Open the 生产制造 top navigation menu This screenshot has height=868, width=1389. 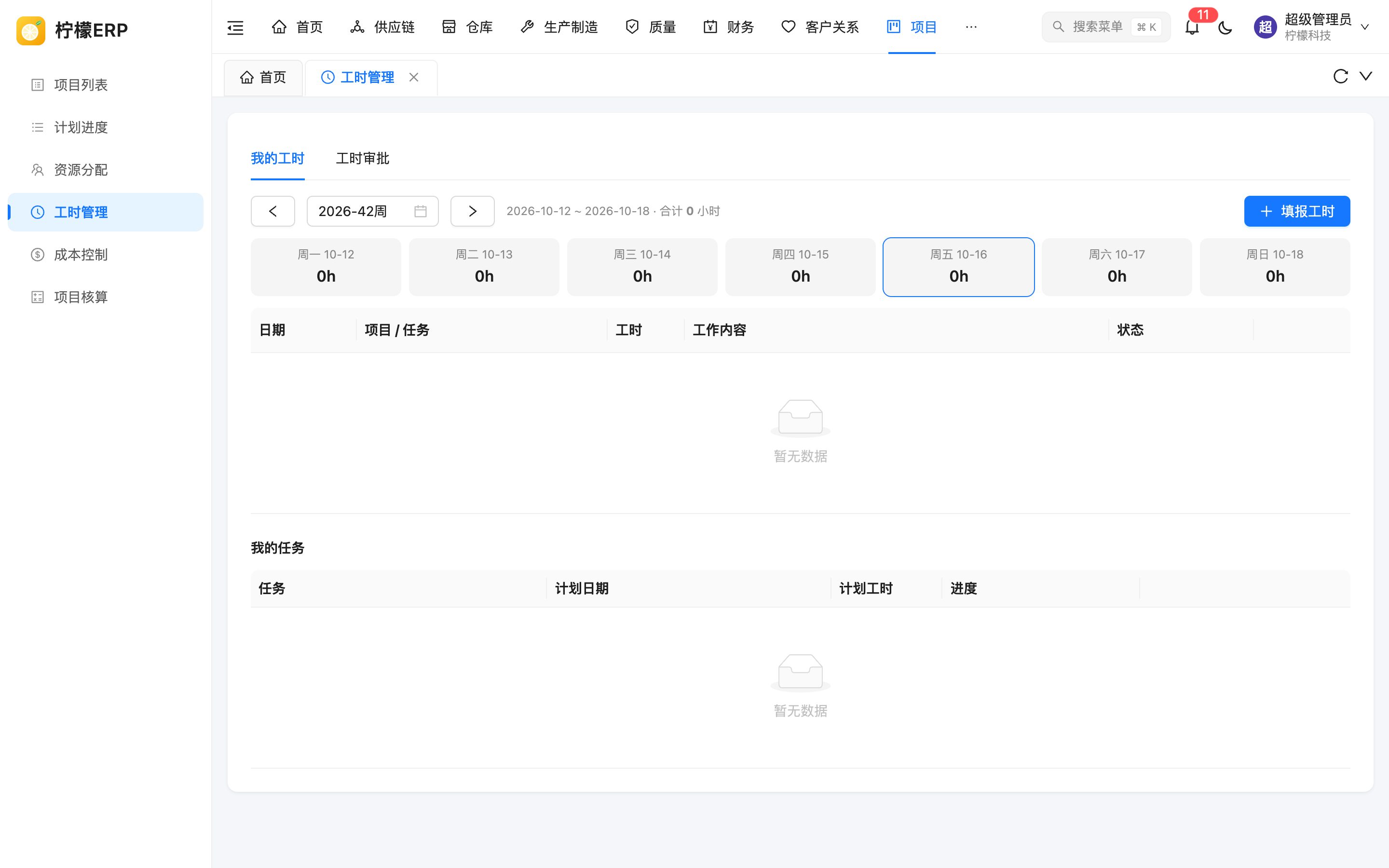tap(559, 27)
